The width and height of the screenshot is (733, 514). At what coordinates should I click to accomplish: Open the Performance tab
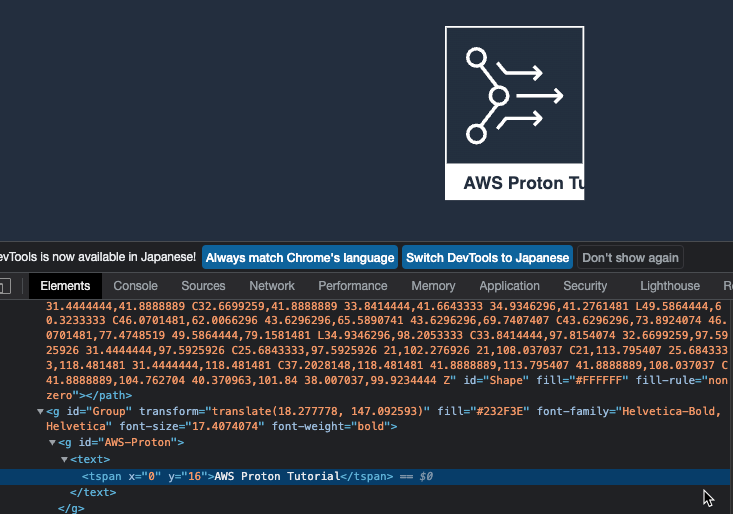[353, 286]
